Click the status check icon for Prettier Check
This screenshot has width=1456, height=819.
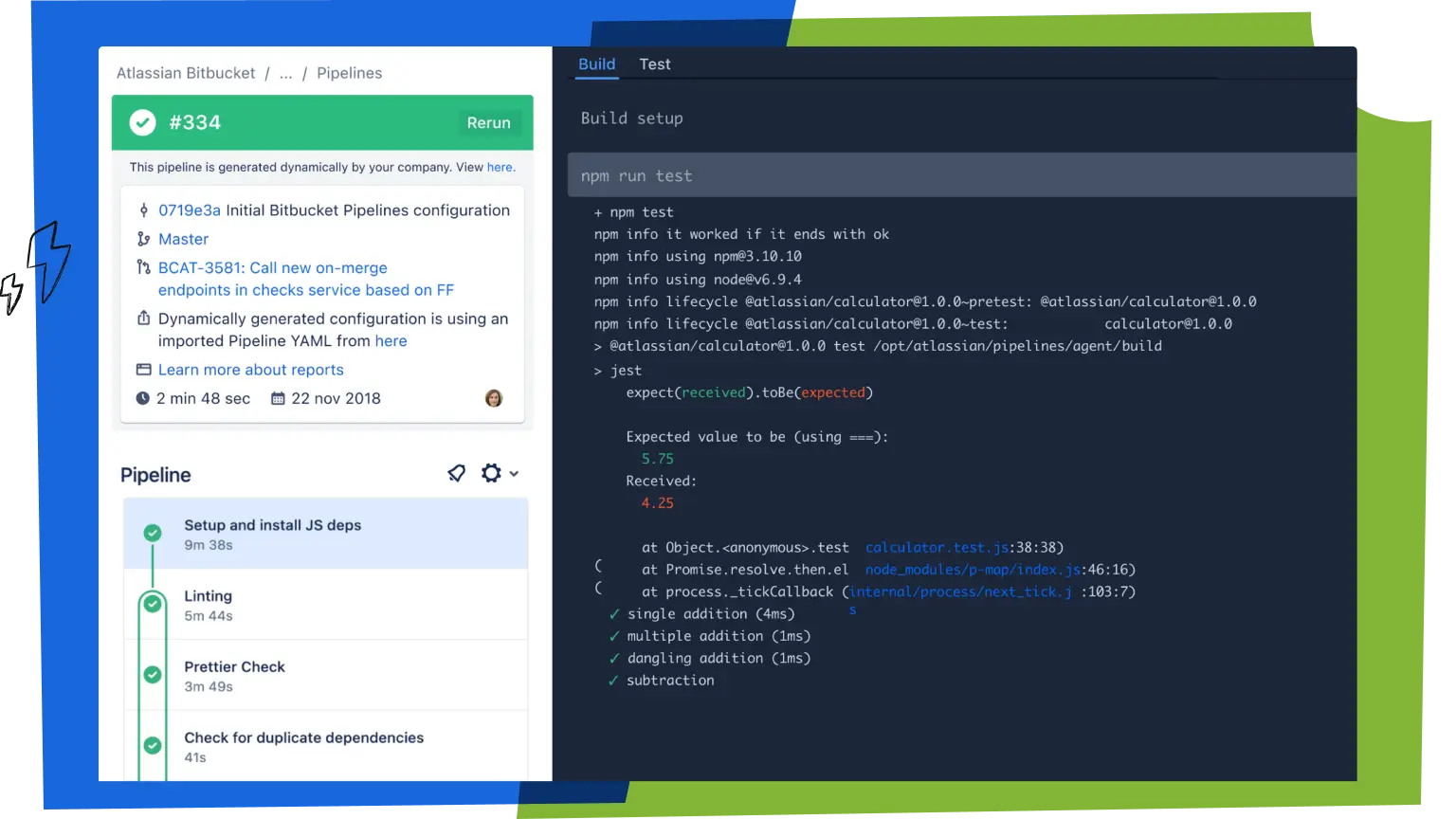click(x=153, y=675)
